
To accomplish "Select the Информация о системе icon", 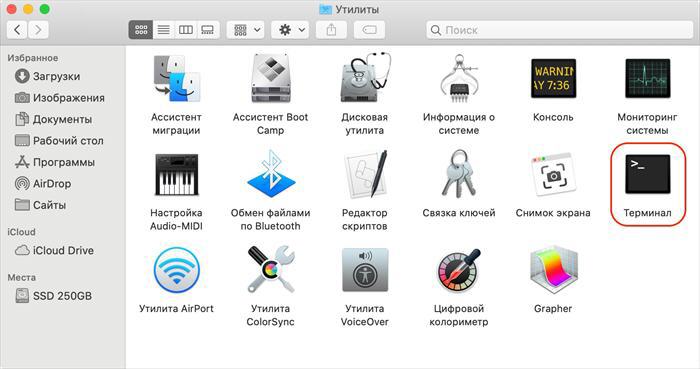I will click(x=459, y=79).
